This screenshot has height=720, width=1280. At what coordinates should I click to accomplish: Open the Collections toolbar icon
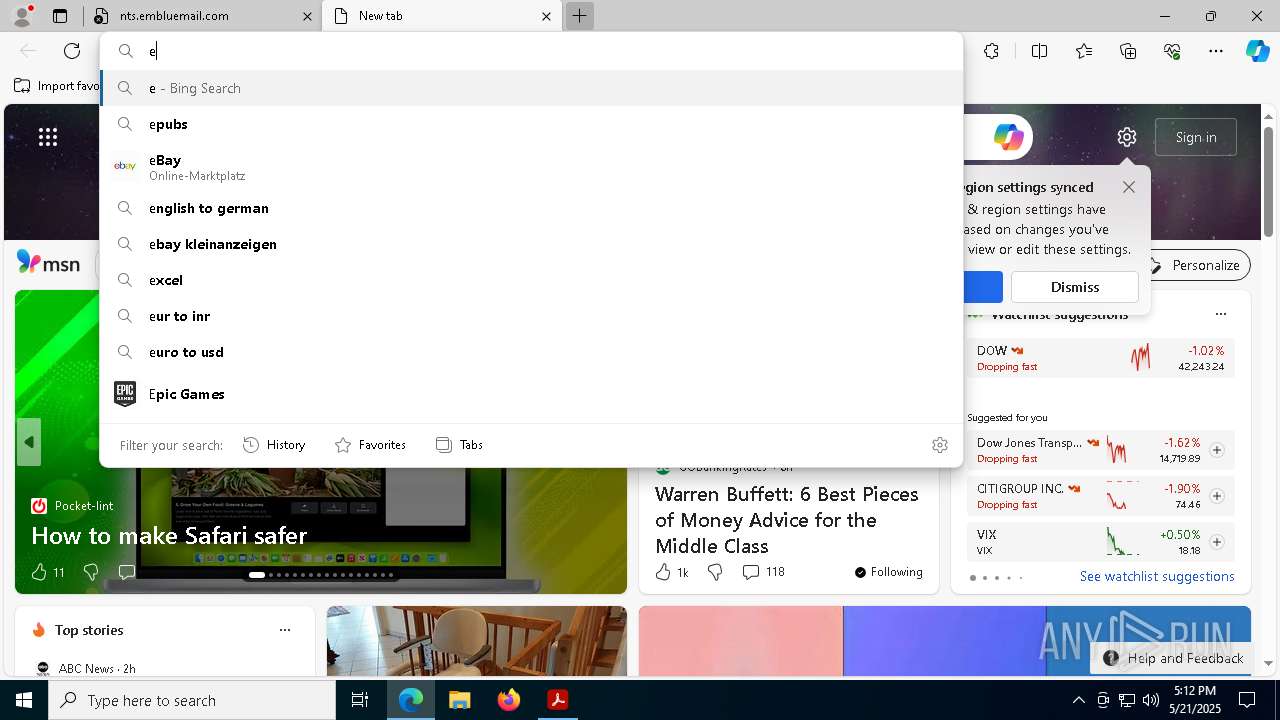(1128, 51)
